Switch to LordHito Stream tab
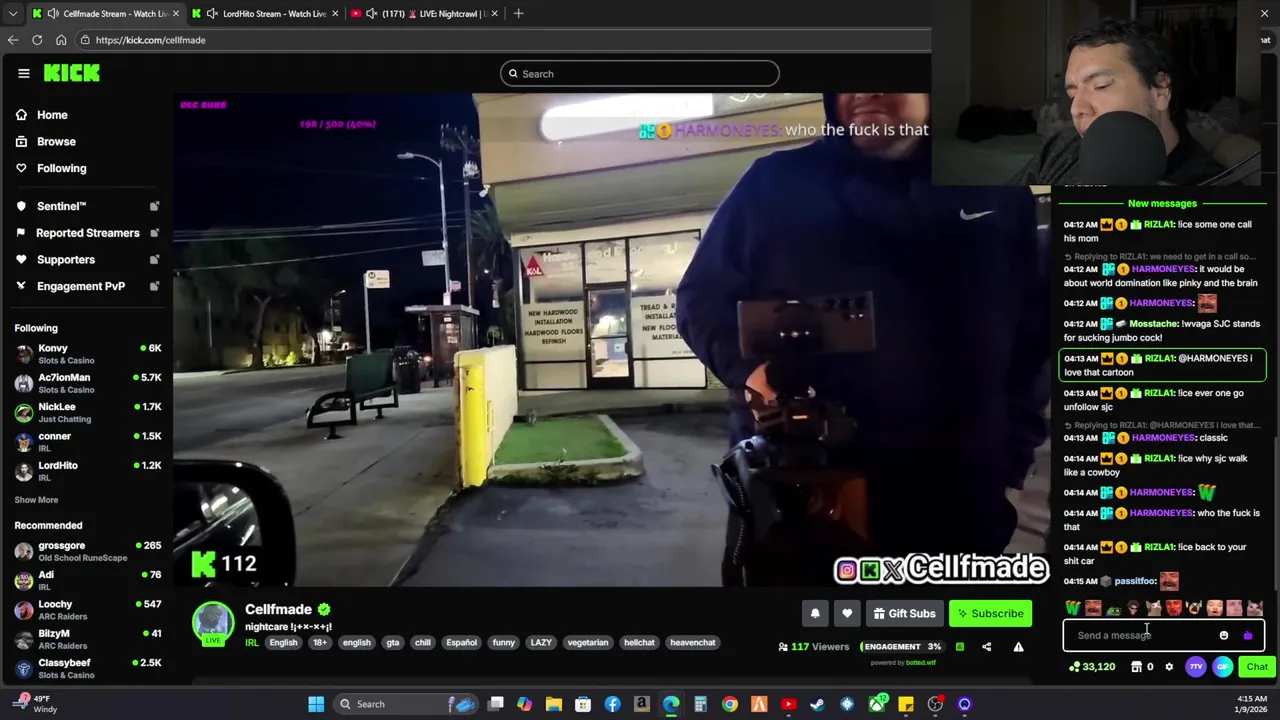This screenshot has width=1280, height=720. coord(265,13)
